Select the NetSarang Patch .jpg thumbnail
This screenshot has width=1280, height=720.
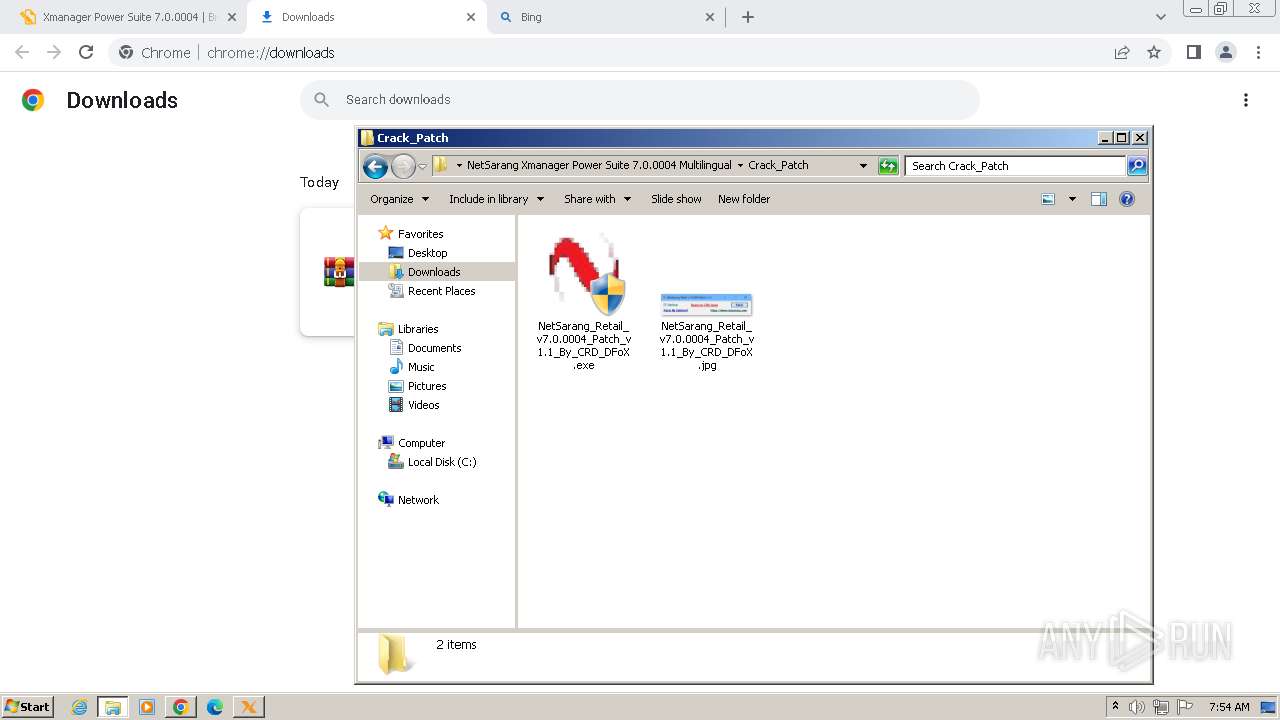click(x=706, y=304)
